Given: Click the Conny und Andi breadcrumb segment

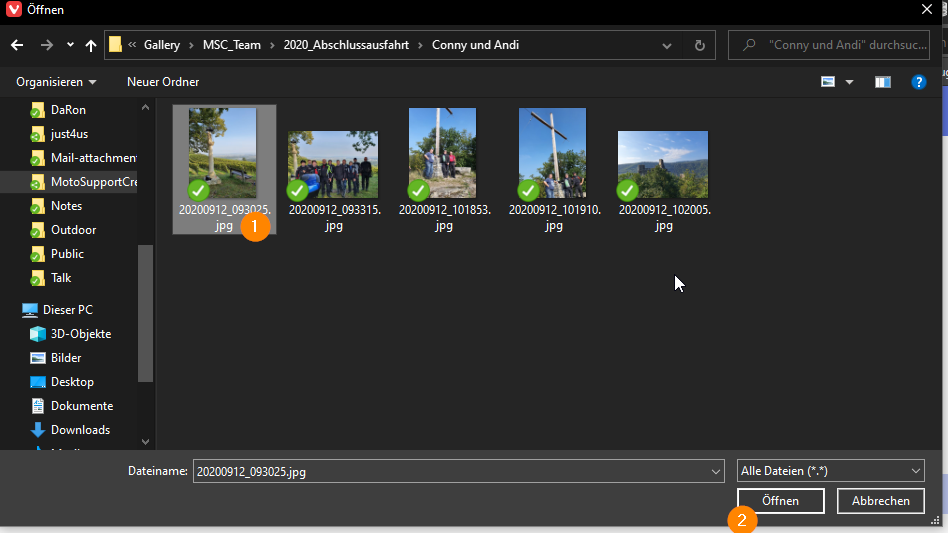Looking at the screenshot, I should tap(475, 45).
